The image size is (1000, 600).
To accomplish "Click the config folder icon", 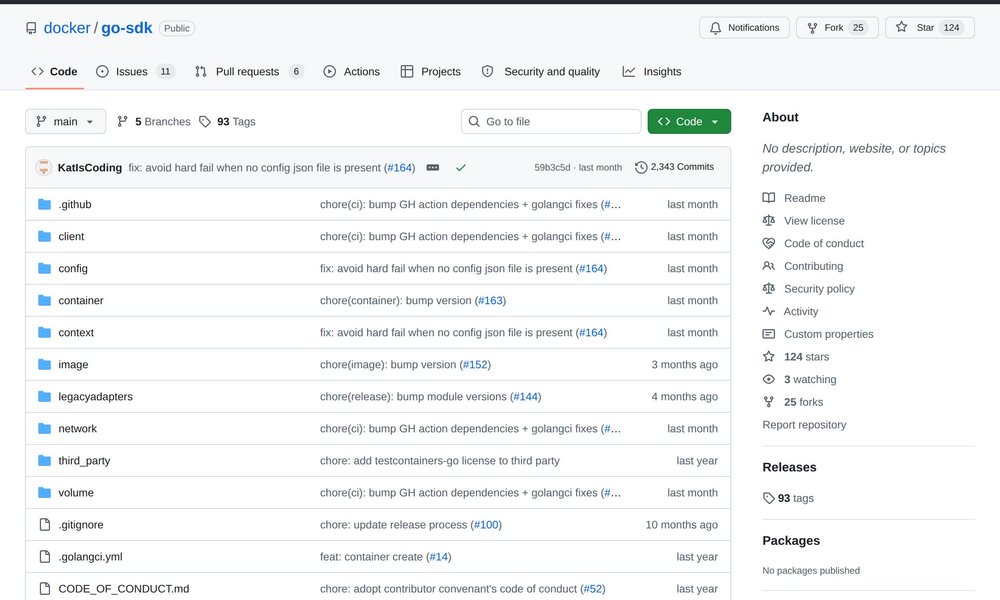I will point(44,268).
